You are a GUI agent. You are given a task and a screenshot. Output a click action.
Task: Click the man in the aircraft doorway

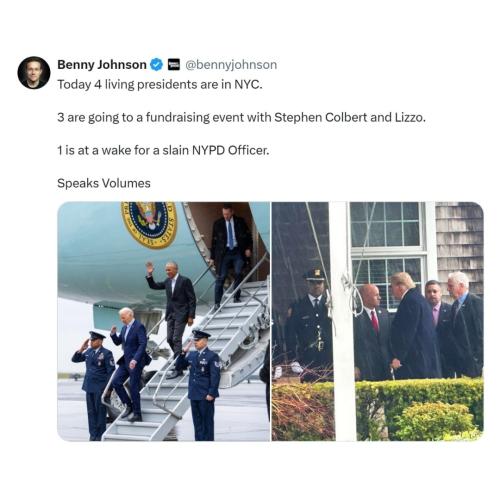(x=231, y=253)
